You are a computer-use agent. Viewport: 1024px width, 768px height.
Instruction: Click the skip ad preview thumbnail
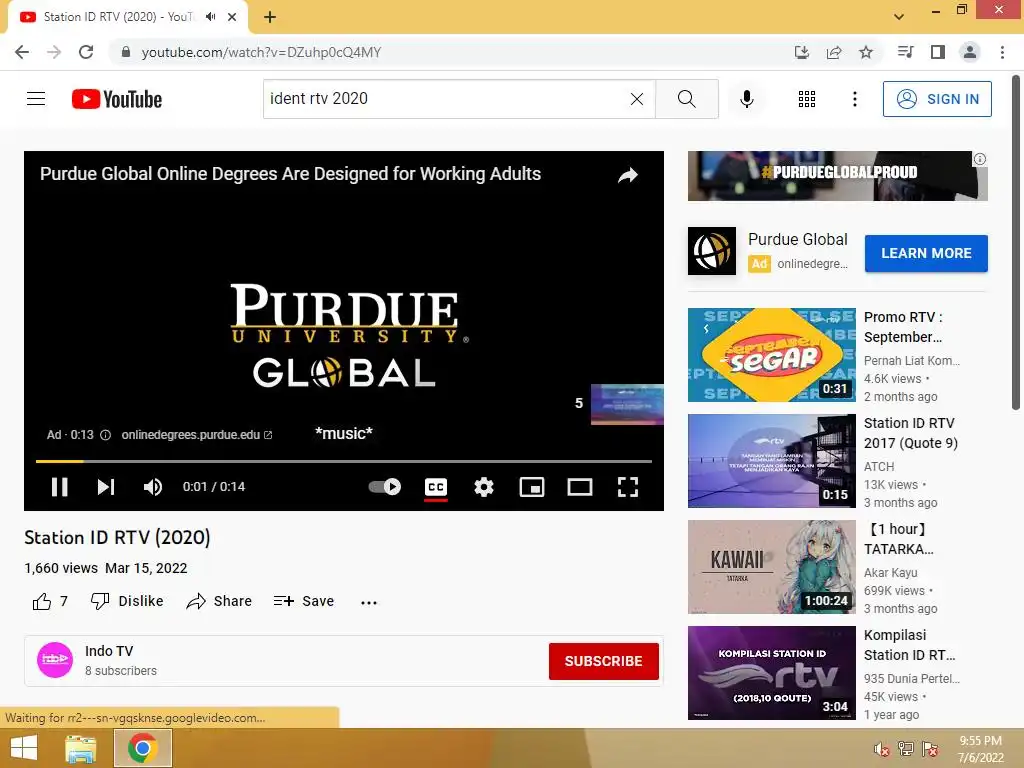[x=627, y=404]
